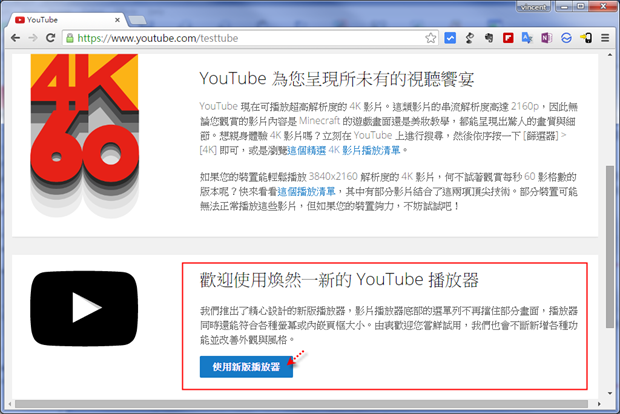Bookmark this page with the star icon
The width and height of the screenshot is (620, 414).
(x=431, y=38)
